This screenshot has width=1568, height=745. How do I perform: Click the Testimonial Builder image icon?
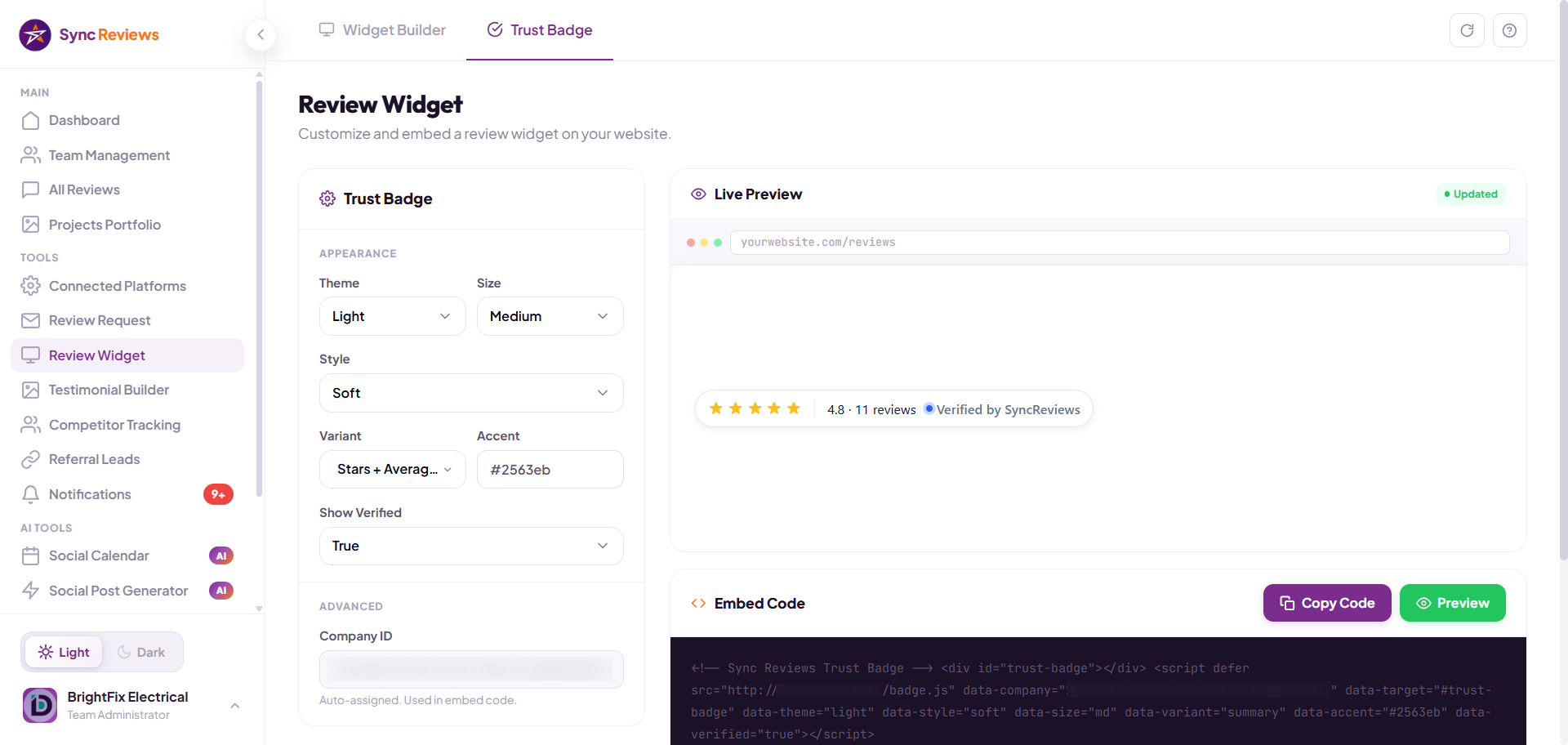click(30, 390)
